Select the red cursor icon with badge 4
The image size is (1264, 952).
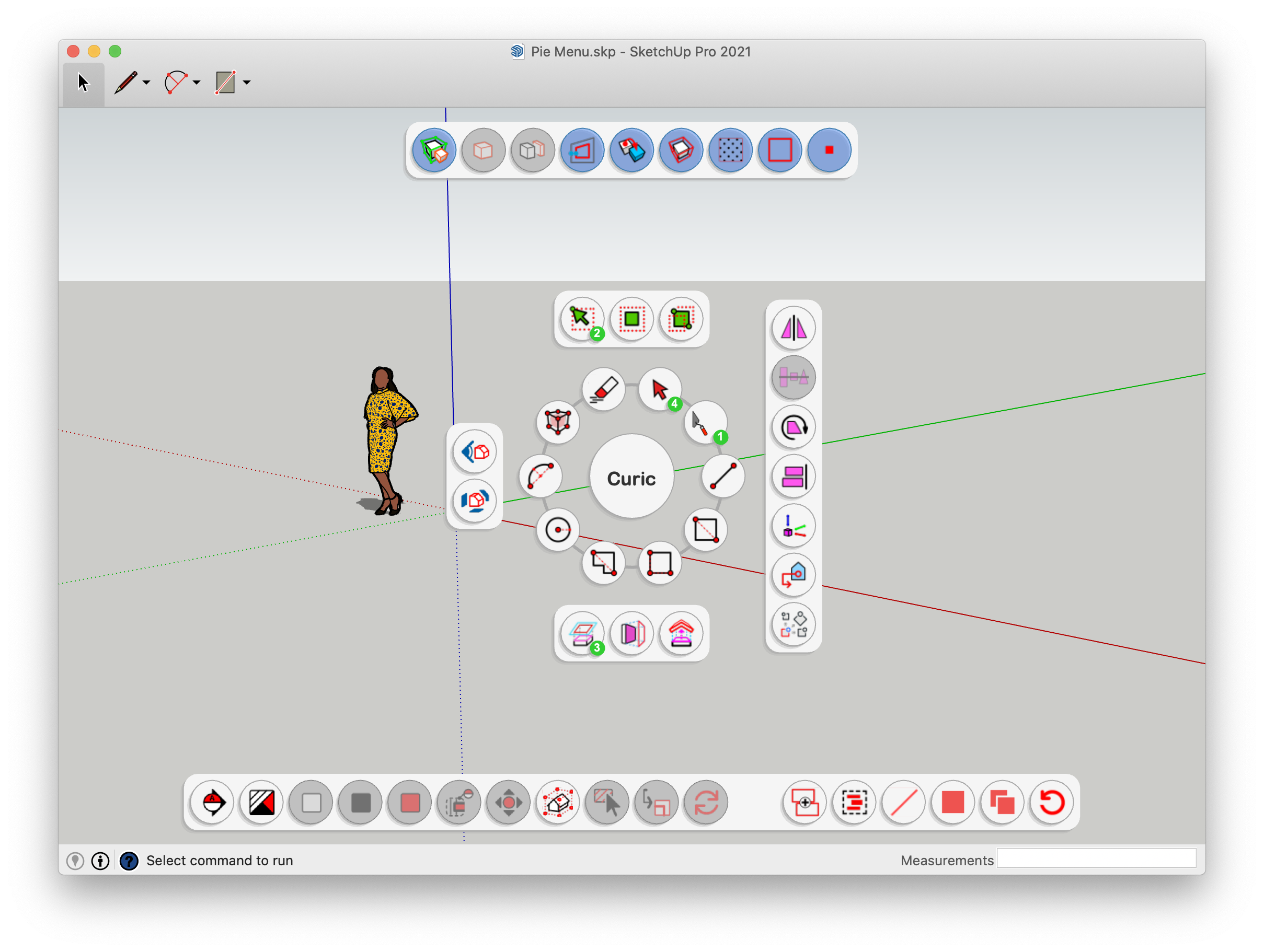[x=660, y=389]
